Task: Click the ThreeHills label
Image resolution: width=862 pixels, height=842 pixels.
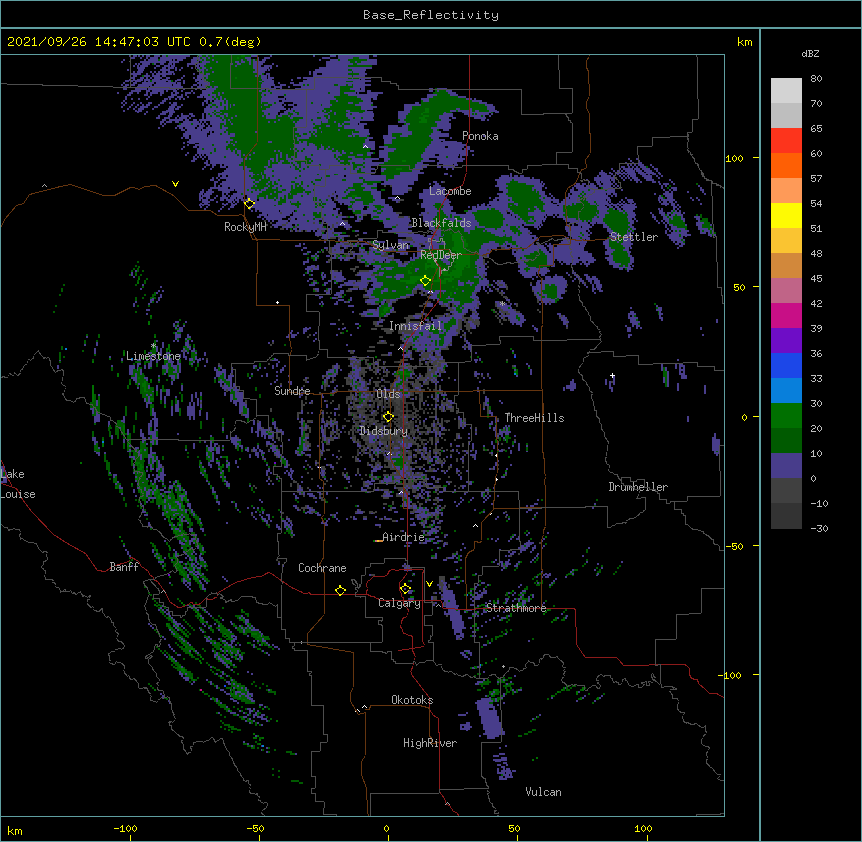Action: tap(534, 418)
